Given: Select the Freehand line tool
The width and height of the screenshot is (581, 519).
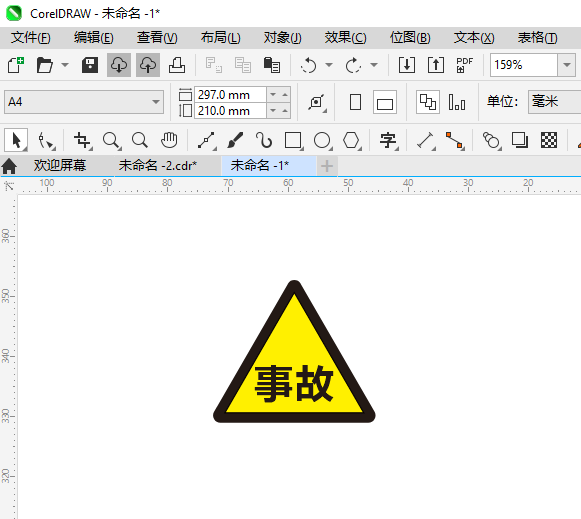Looking at the screenshot, I should click(206, 140).
